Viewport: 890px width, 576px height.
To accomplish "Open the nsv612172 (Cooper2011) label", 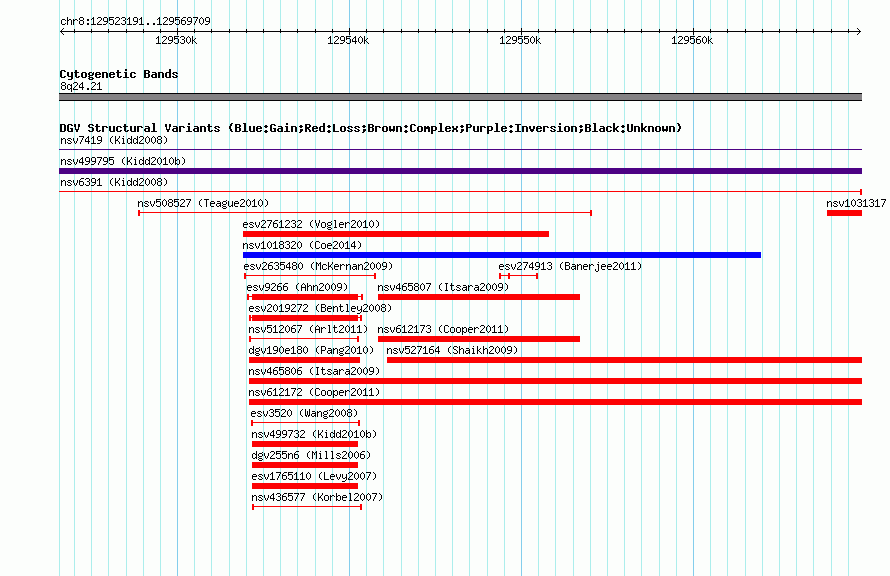I will click(x=314, y=392).
